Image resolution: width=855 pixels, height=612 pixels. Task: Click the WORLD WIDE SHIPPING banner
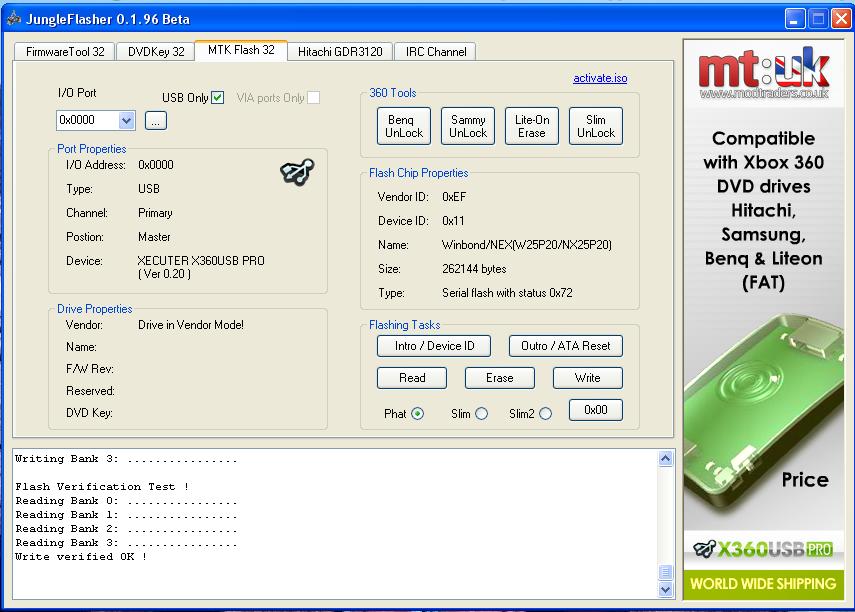(763, 584)
